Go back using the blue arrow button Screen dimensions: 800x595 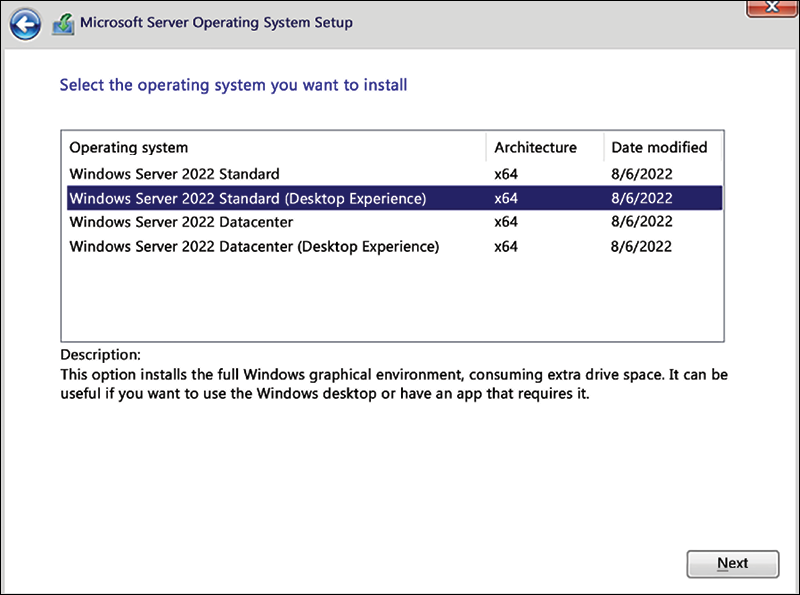(x=25, y=24)
